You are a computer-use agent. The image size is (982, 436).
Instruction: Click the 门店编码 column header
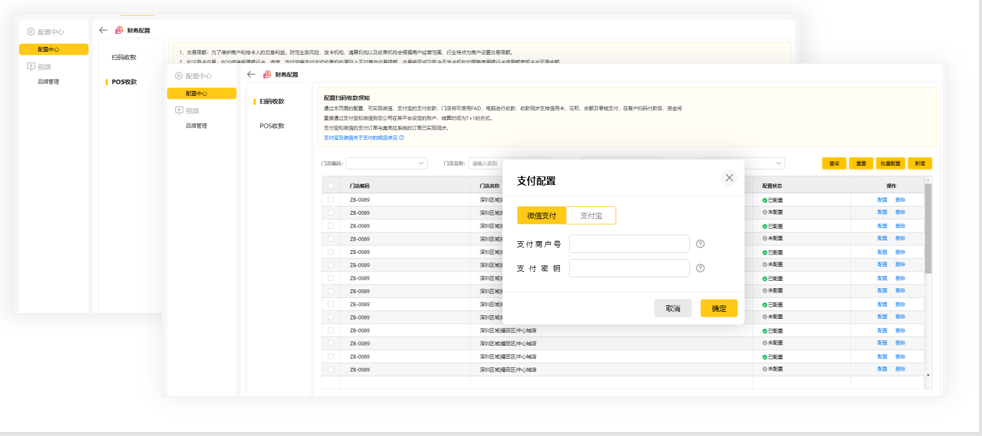[x=360, y=186]
